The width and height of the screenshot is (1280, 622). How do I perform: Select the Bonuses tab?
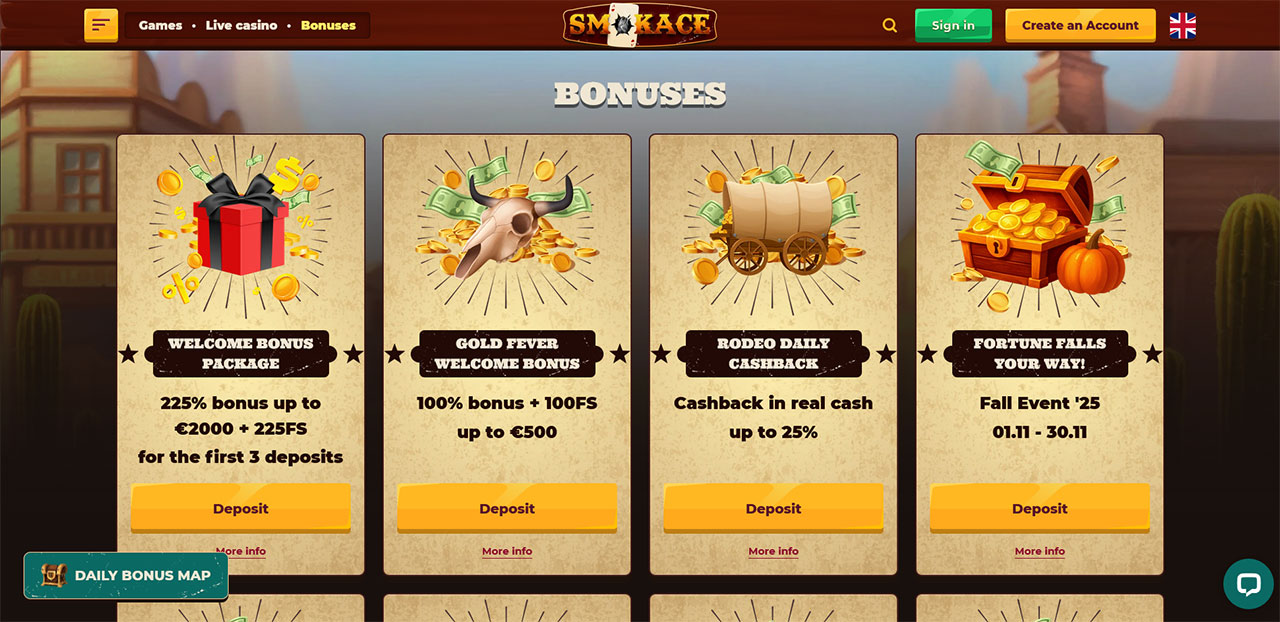coord(328,25)
